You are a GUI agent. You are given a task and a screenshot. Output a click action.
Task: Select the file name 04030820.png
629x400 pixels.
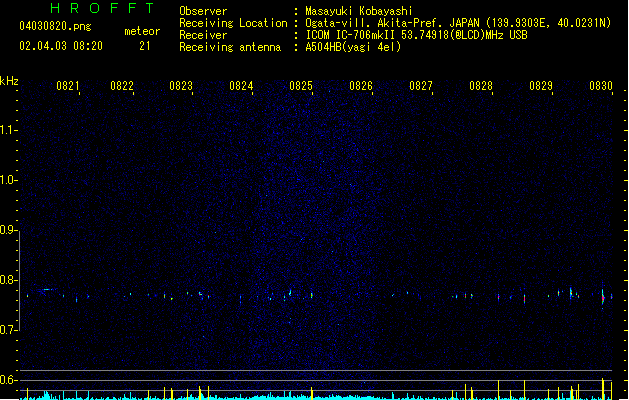coord(55,26)
